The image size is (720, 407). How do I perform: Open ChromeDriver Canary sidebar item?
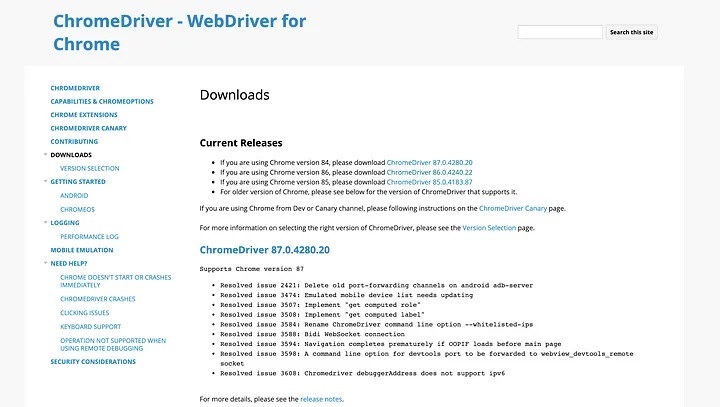[x=89, y=128]
